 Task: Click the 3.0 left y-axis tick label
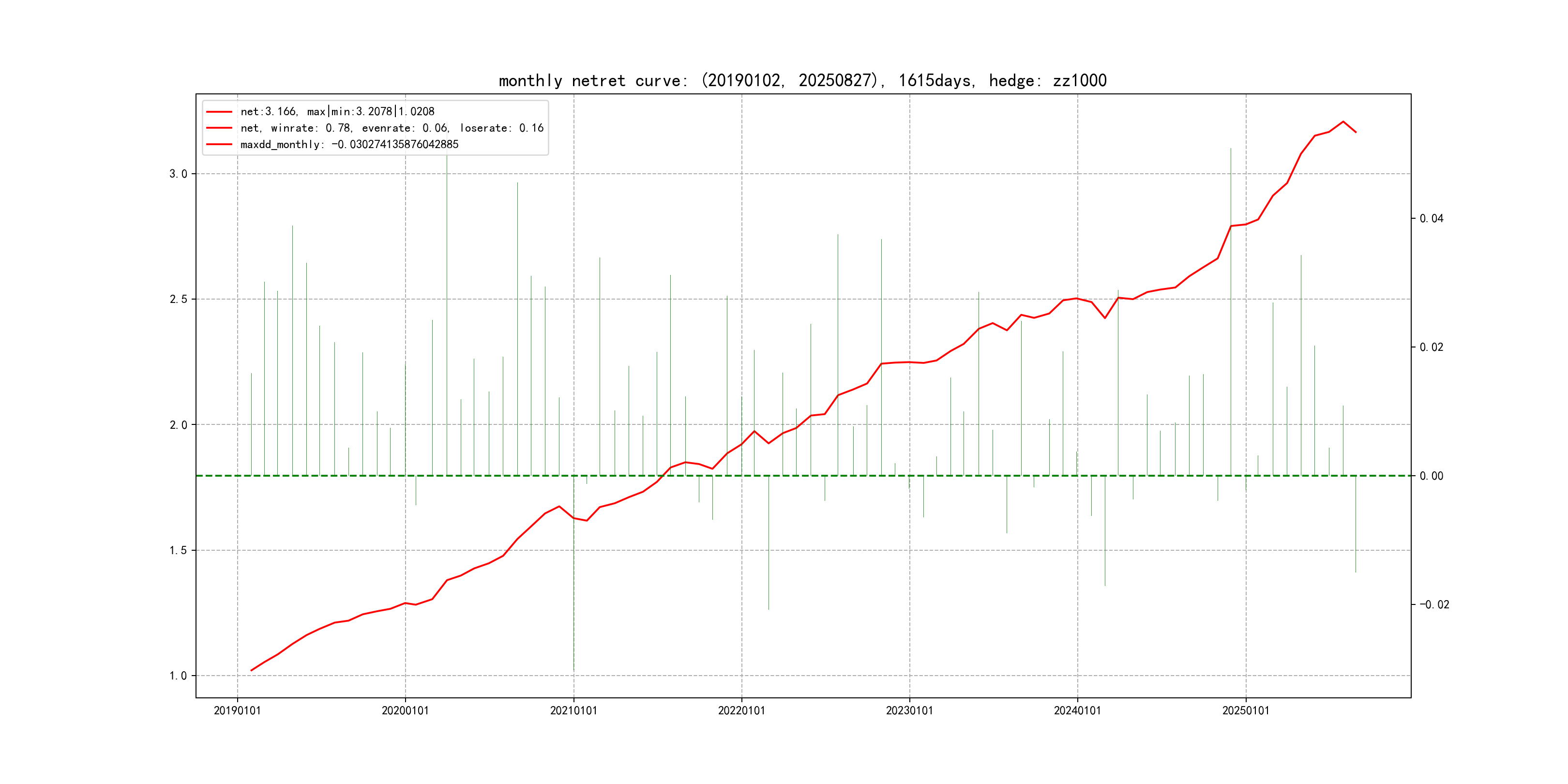tap(179, 174)
